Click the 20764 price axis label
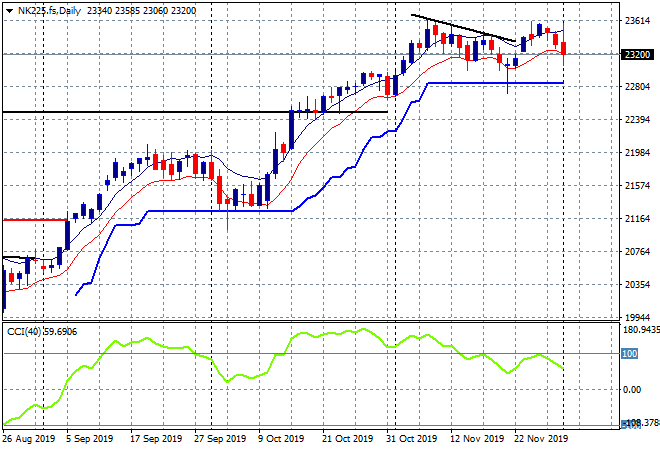The width and height of the screenshot is (660, 450). click(637, 252)
